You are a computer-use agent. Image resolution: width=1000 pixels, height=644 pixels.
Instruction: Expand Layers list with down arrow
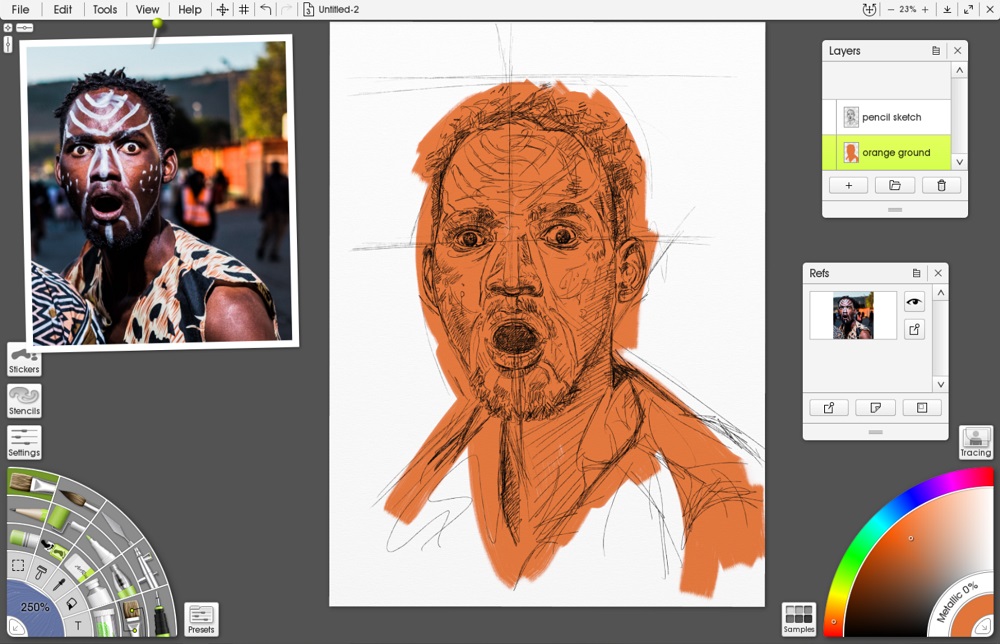(x=959, y=162)
